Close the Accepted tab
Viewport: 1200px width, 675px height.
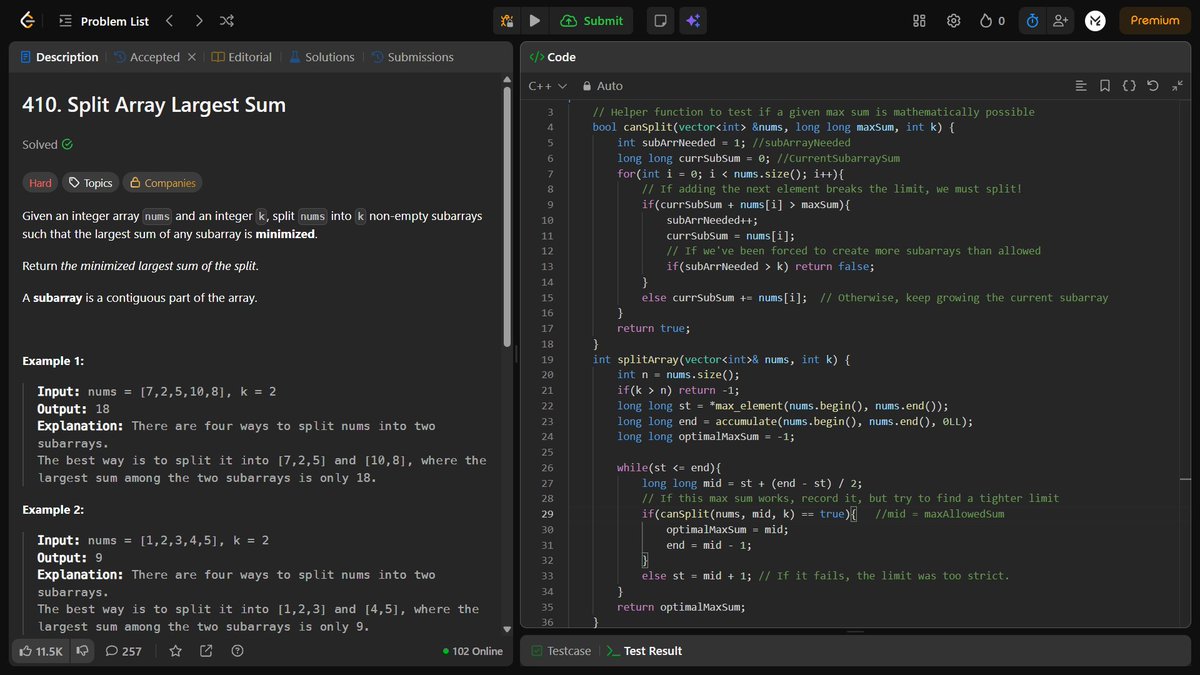(192, 57)
